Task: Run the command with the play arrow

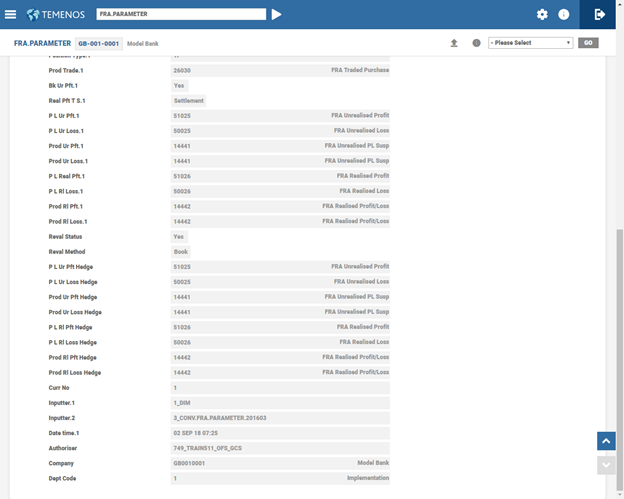Action: pos(277,14)
